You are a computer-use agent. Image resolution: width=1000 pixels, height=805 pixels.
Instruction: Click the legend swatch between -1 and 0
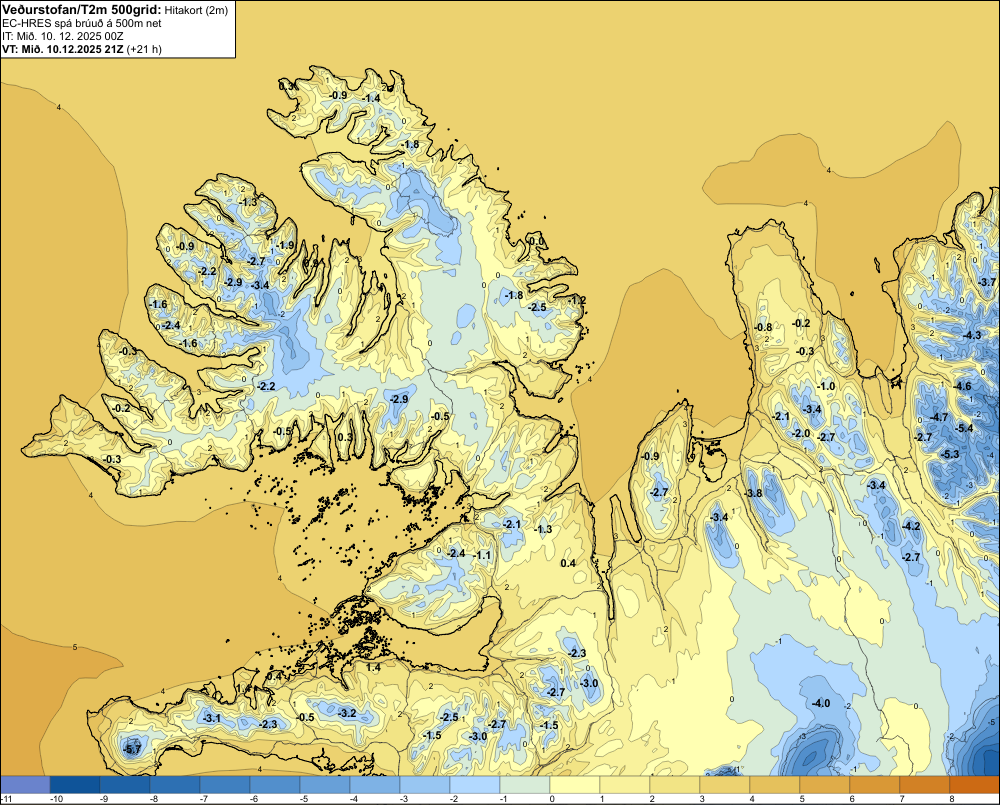[525, 785]
